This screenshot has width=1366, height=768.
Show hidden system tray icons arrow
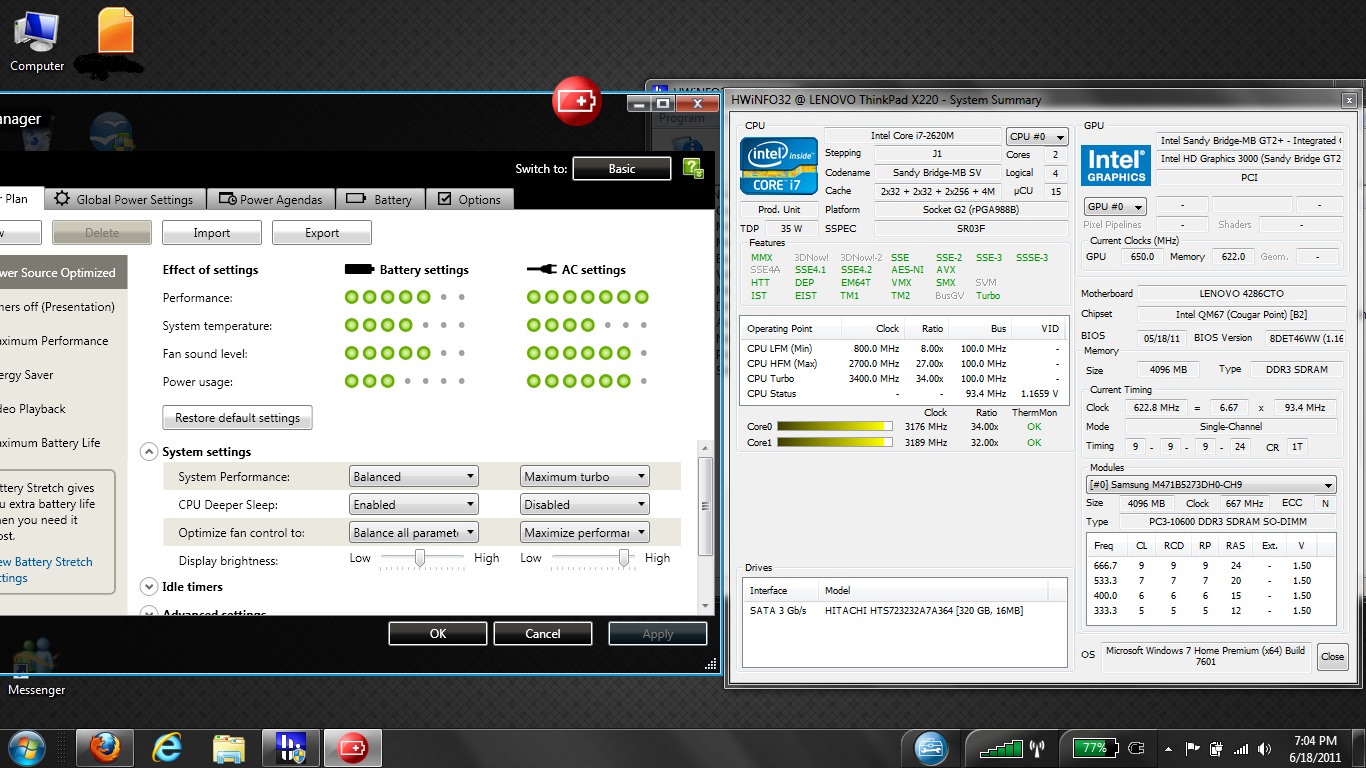(1169, 748)
